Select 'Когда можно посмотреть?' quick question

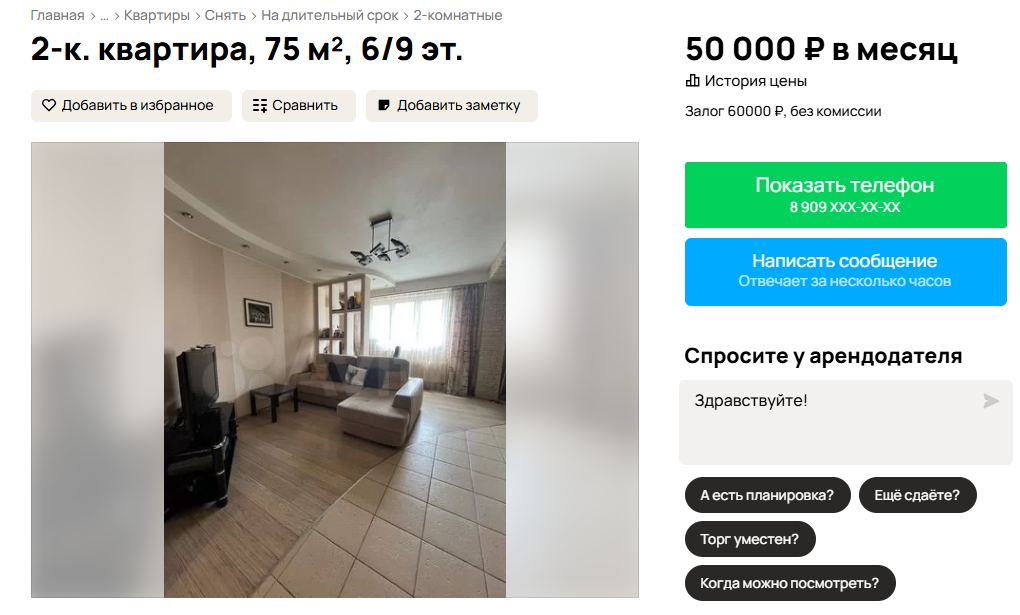(790, 583)
